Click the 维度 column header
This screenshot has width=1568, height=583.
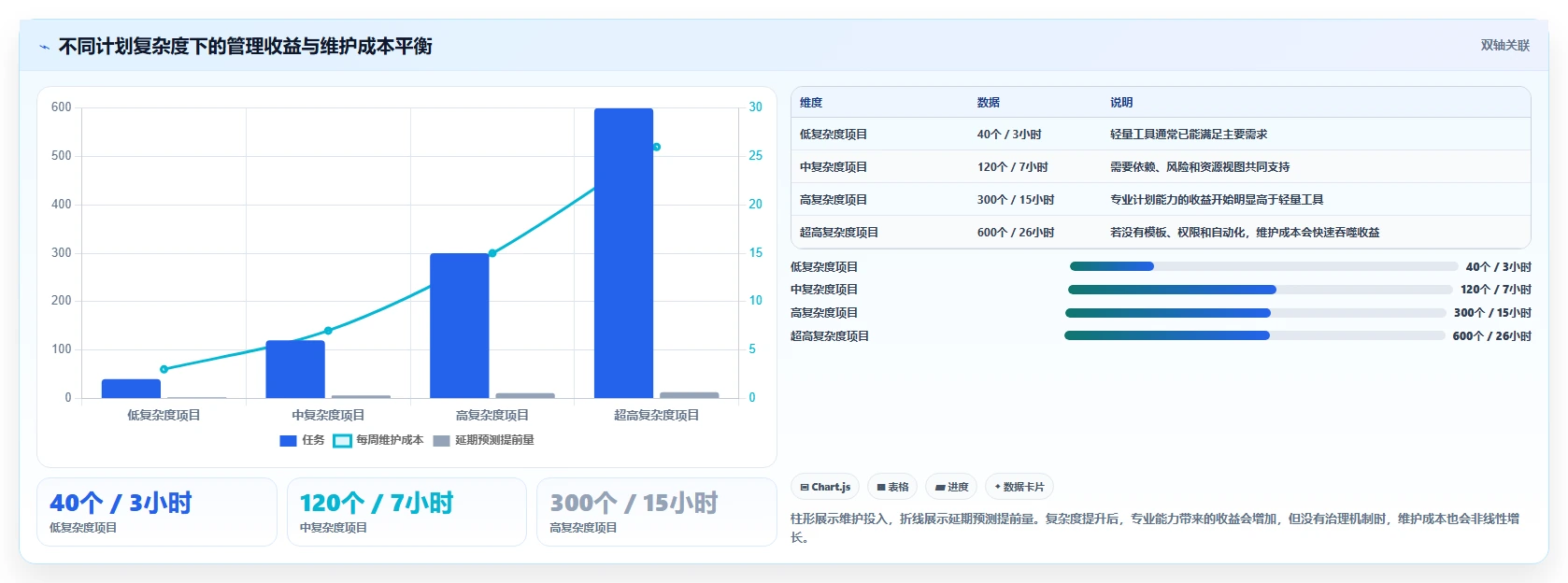pos(811,103)
